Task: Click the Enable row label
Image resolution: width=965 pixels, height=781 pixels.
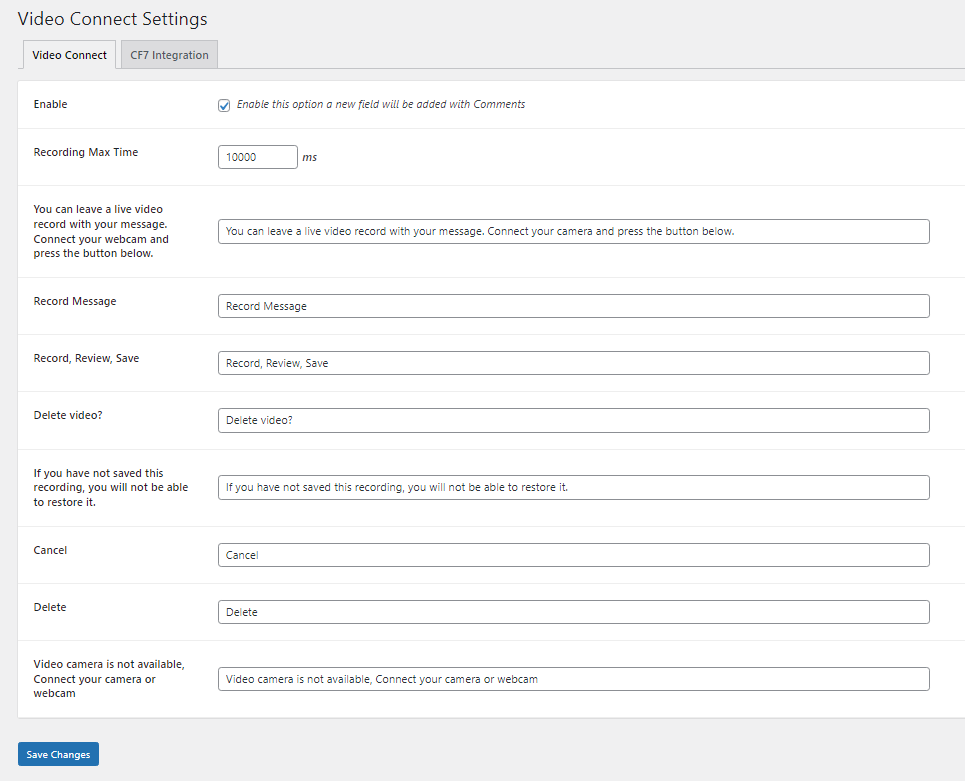Action: click(50, 104)
